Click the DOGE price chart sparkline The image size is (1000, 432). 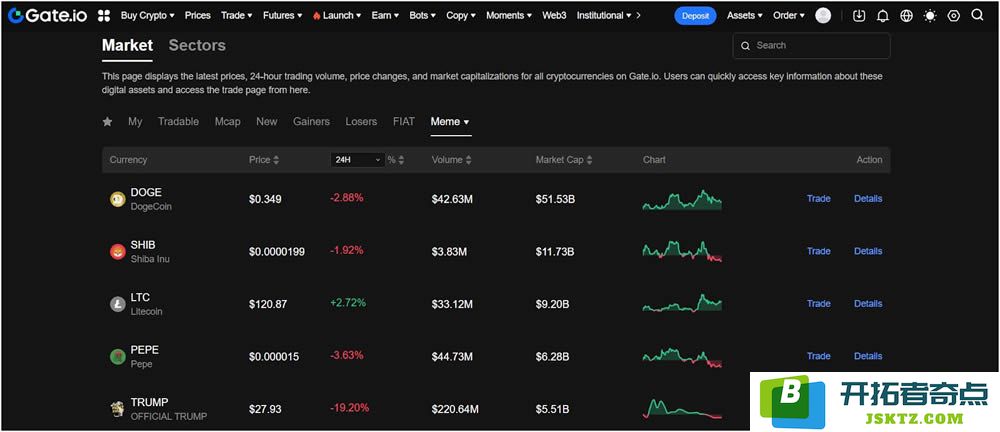(682, 200)
